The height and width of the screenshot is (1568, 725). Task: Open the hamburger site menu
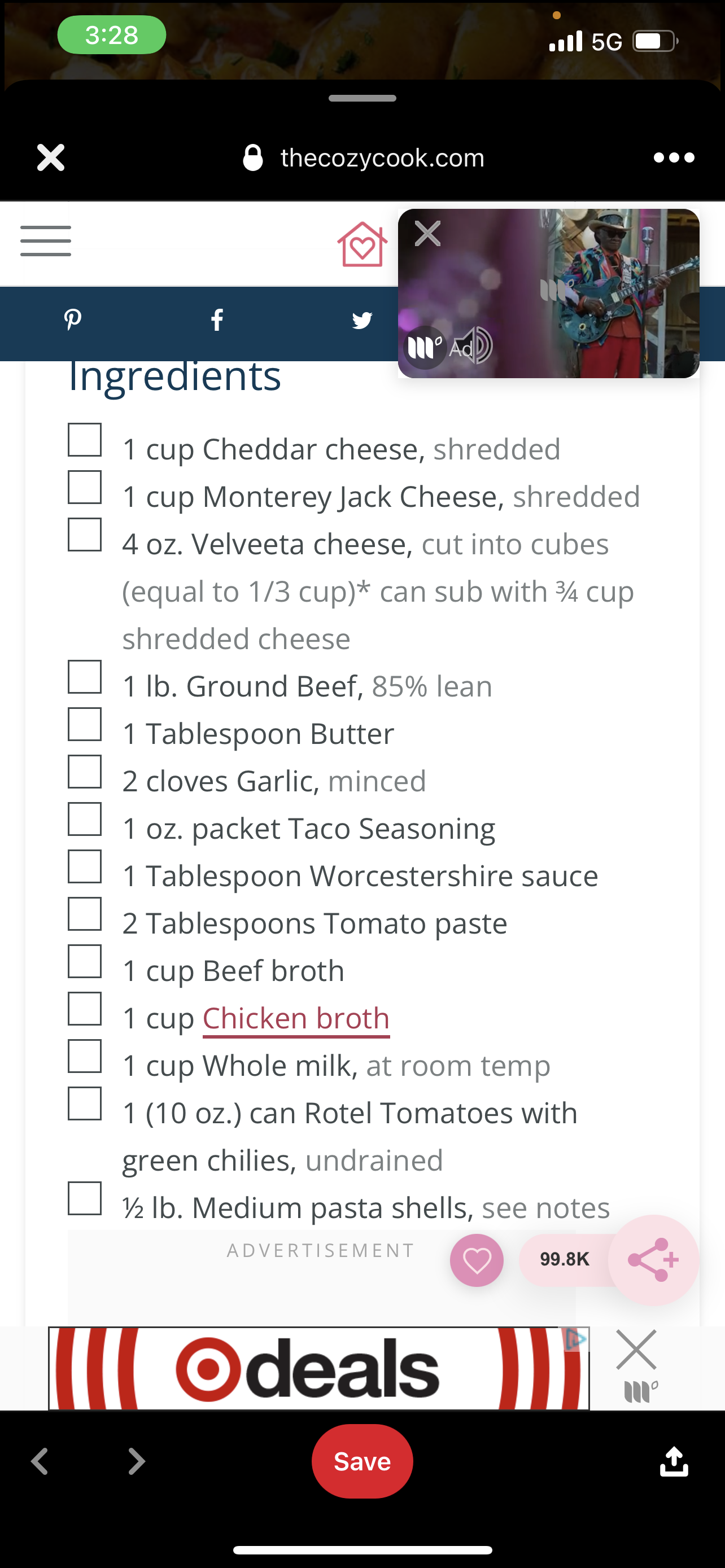46,241
